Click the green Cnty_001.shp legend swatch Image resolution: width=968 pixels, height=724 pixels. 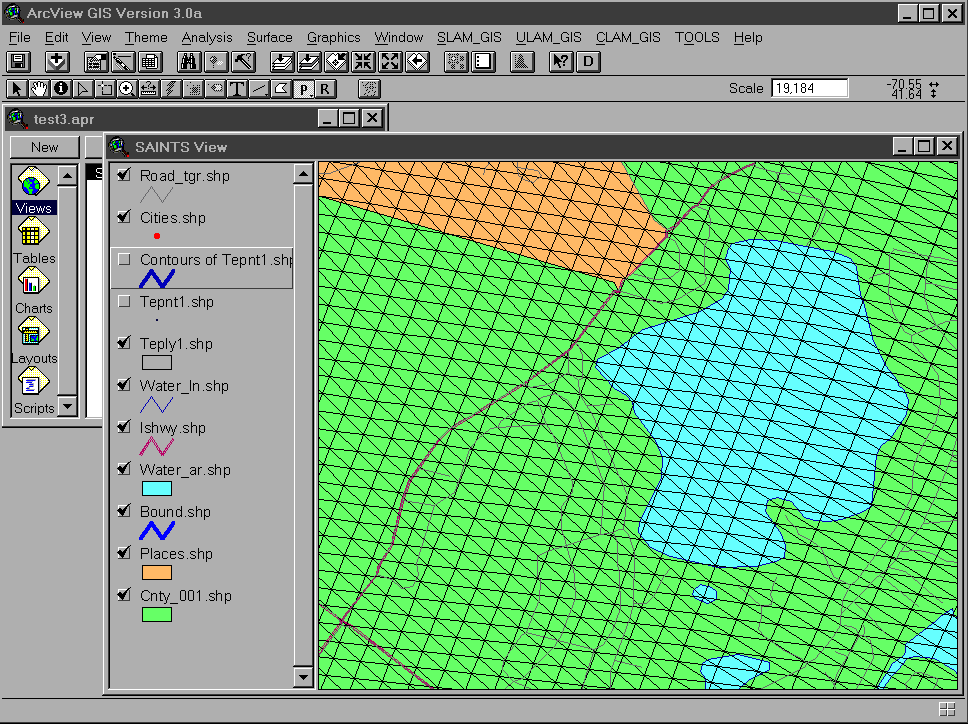[157, 615]
